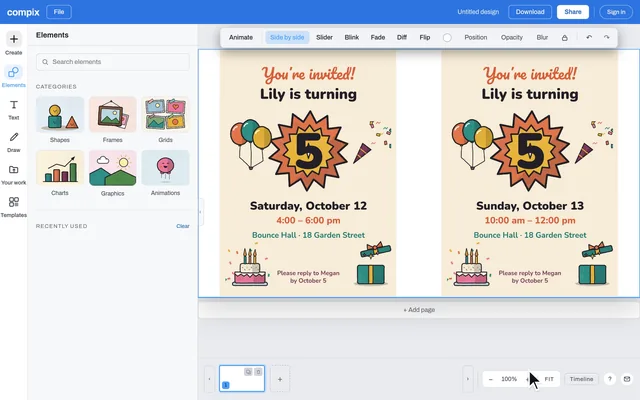Open the Frames category

click(113, 120)
